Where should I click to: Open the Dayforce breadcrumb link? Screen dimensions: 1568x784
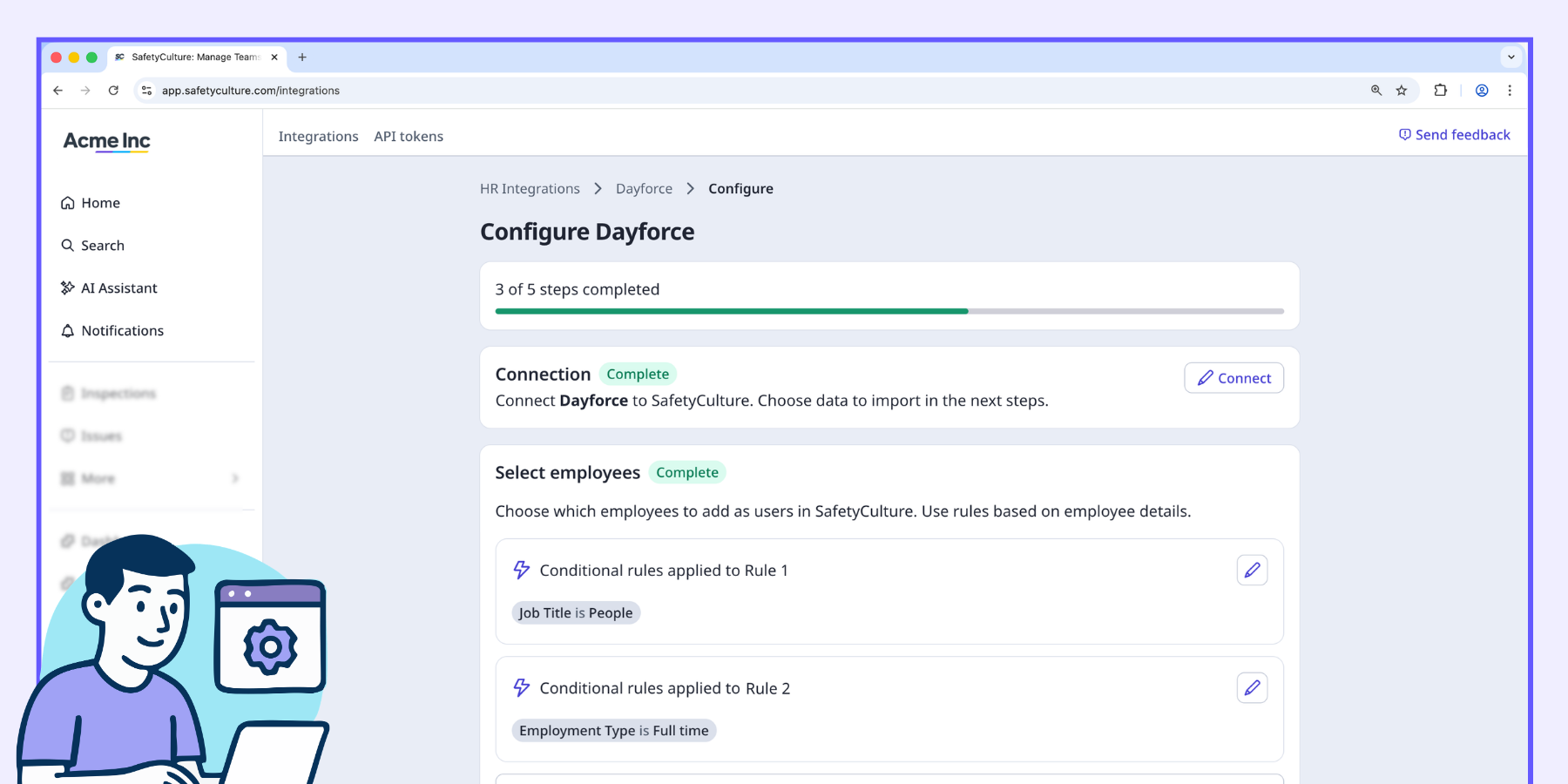(644, 189)
